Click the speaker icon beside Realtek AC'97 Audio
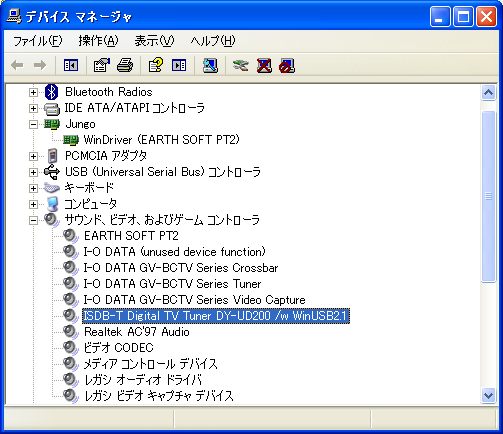Viewport: 503px width, 434px height. click(x=71, y=332)
